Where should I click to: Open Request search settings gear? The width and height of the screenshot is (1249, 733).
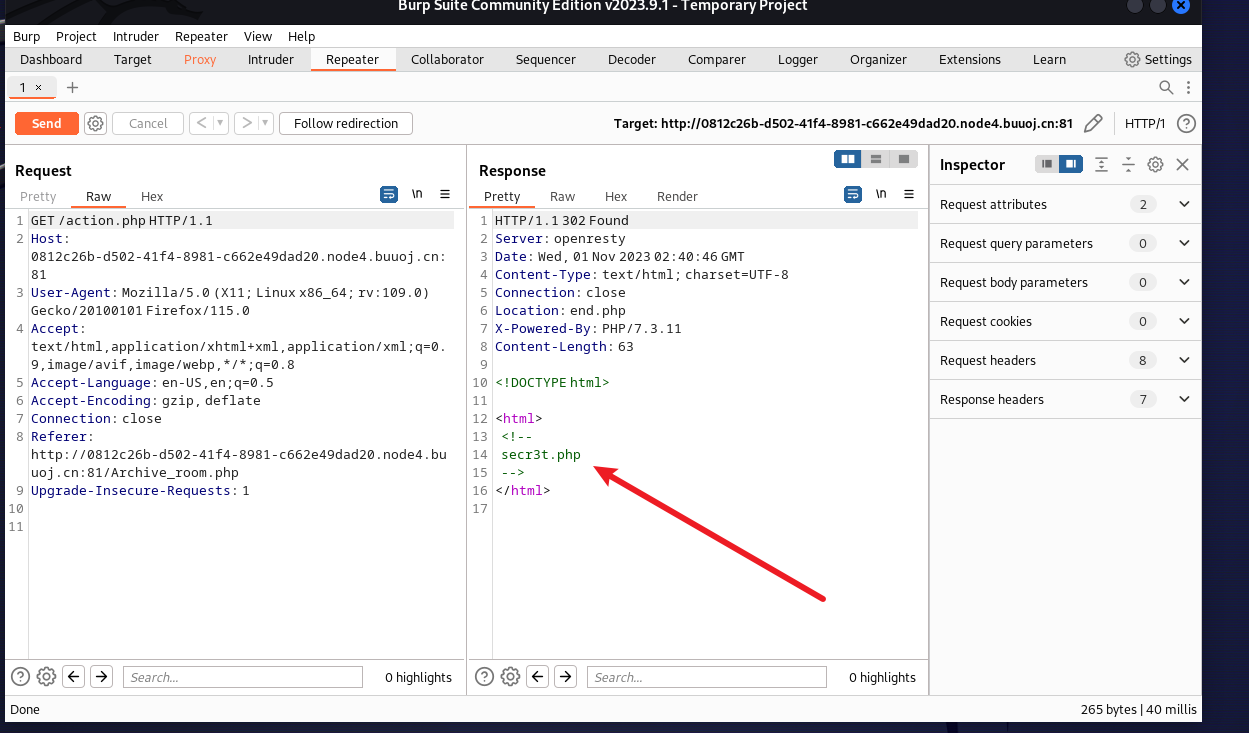46,677
